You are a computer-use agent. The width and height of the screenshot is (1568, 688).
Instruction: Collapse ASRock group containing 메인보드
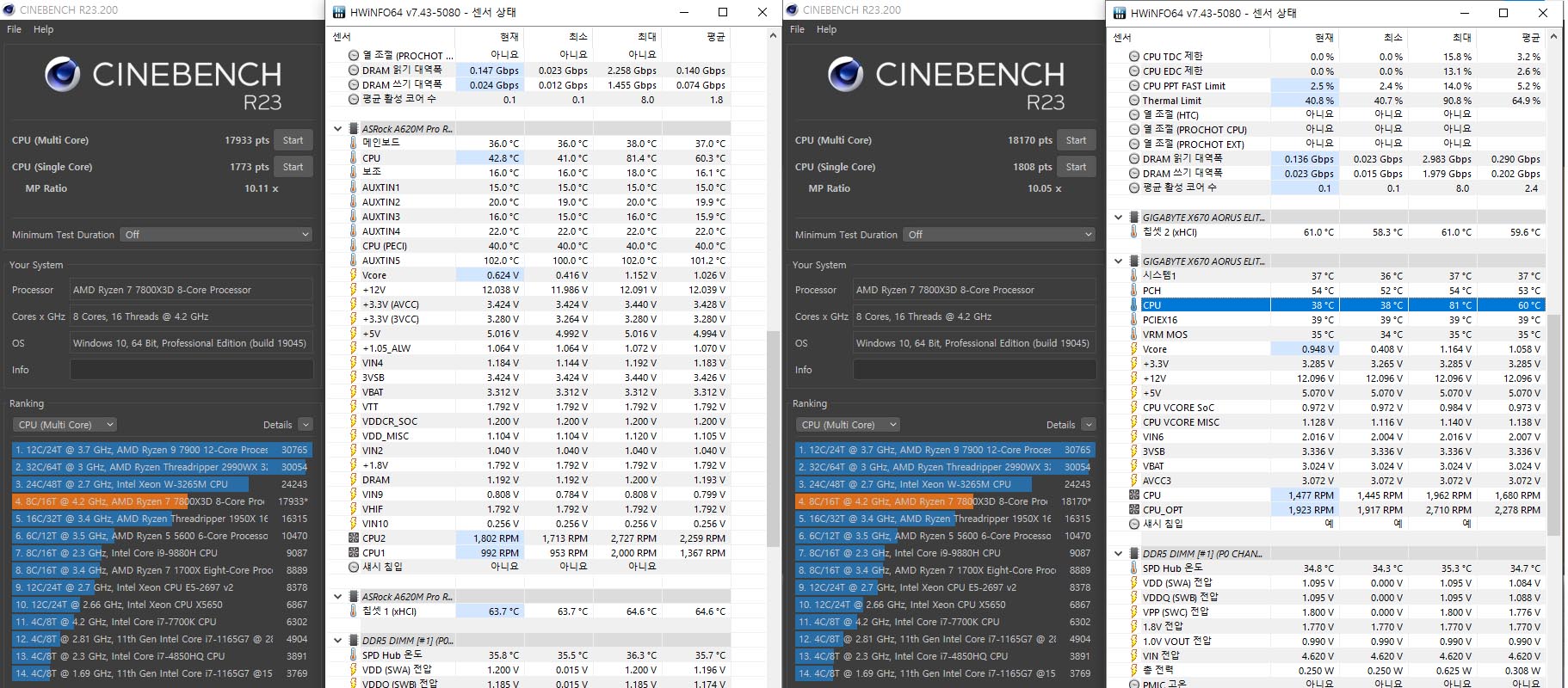[338, 129]
